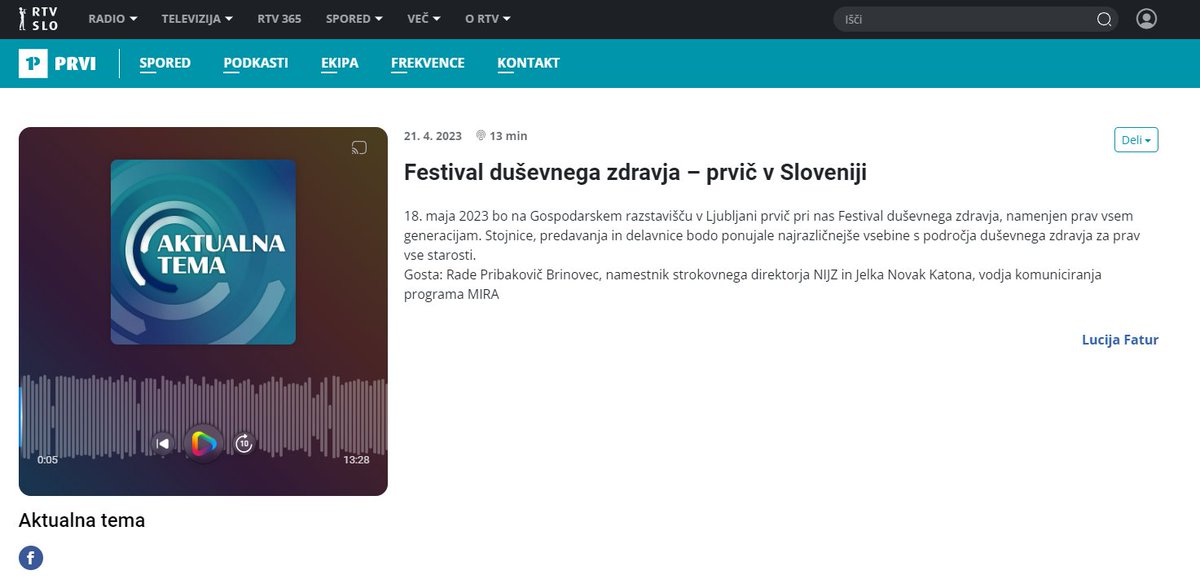The width and height of the screenshot is (1200, 588).
Task: Open the user account profile icon
Action: (1146, 19)
